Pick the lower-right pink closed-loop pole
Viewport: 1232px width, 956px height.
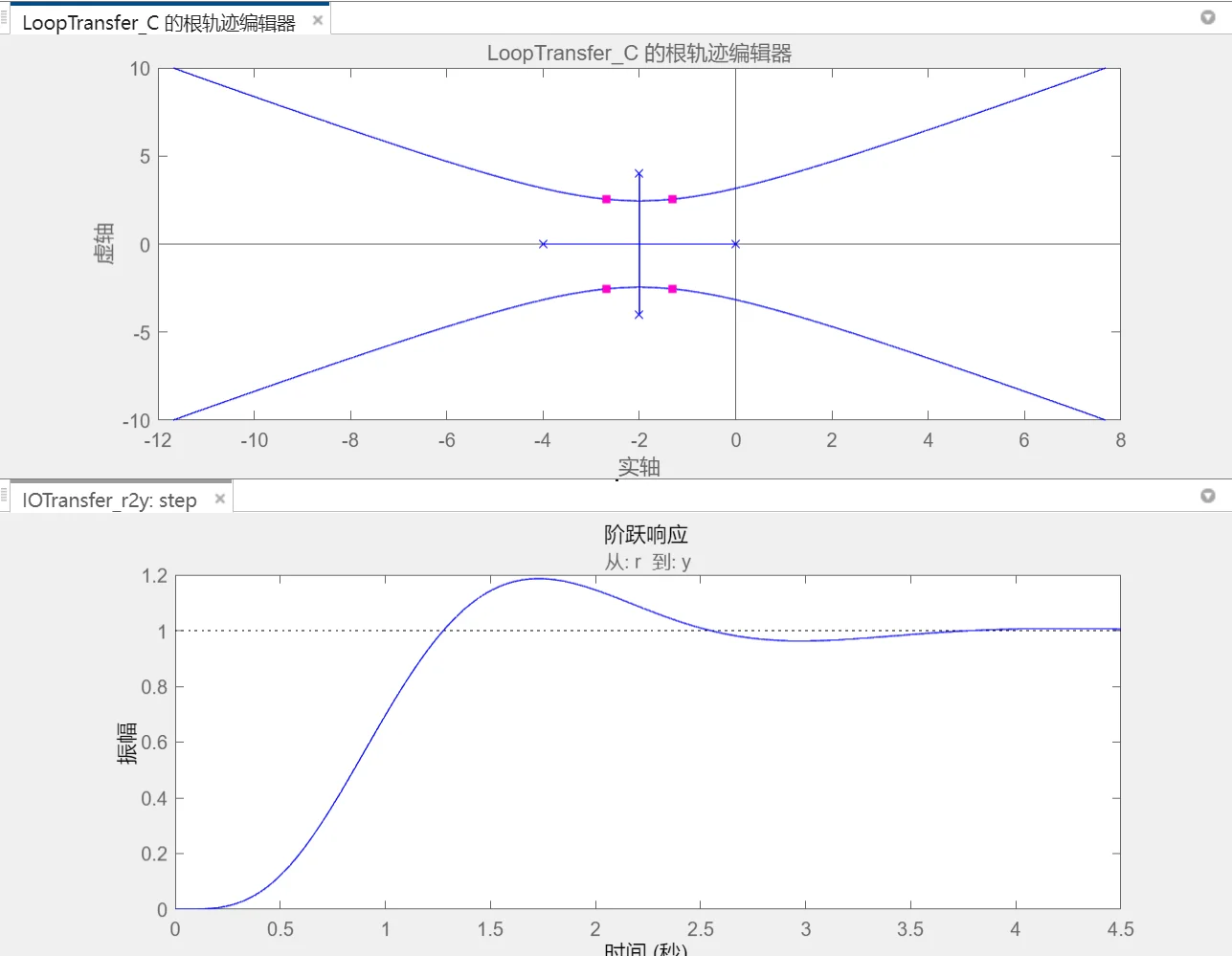pyautogui.click(x=672, y=289)
